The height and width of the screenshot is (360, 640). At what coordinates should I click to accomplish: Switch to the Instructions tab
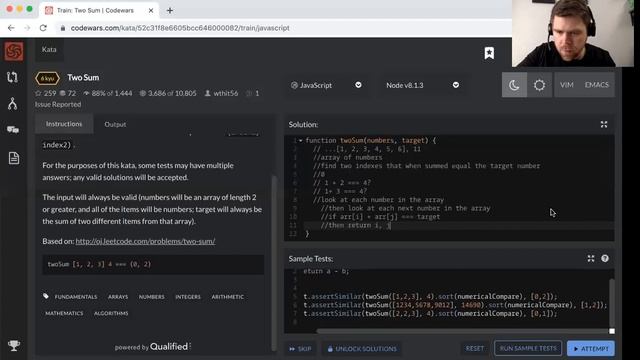click(x=64, y=124)
